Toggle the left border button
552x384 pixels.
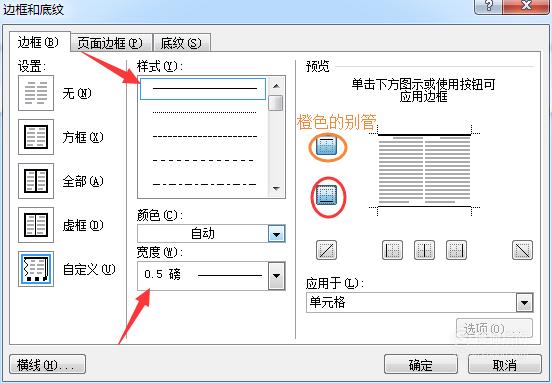(x=392, y=250)
